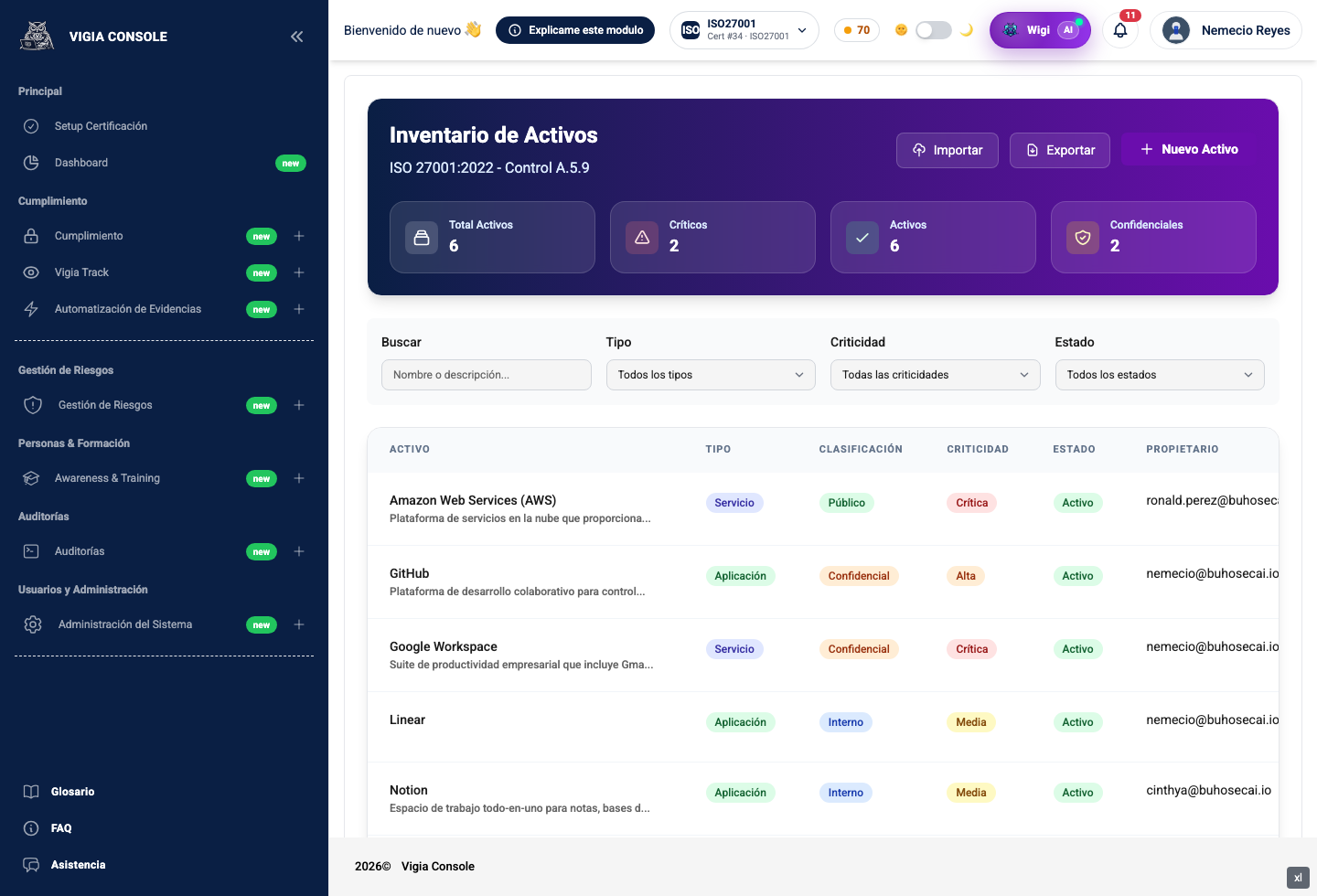Open the Todos los tipos dropdown
The image size is (1317, 896).
click(x=711, y=375)
